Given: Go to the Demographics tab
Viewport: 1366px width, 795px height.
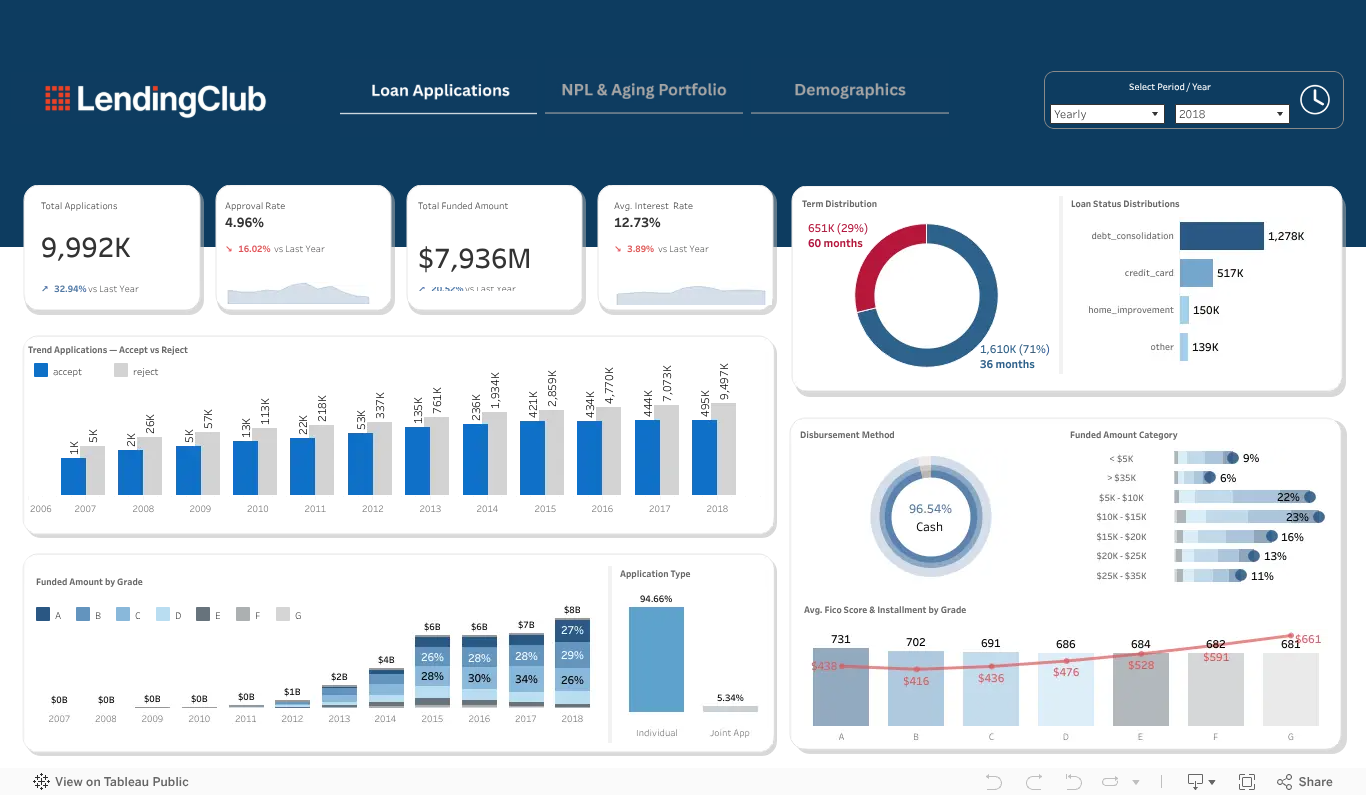Looking at the screenshot, I should [x=850, y=90].
